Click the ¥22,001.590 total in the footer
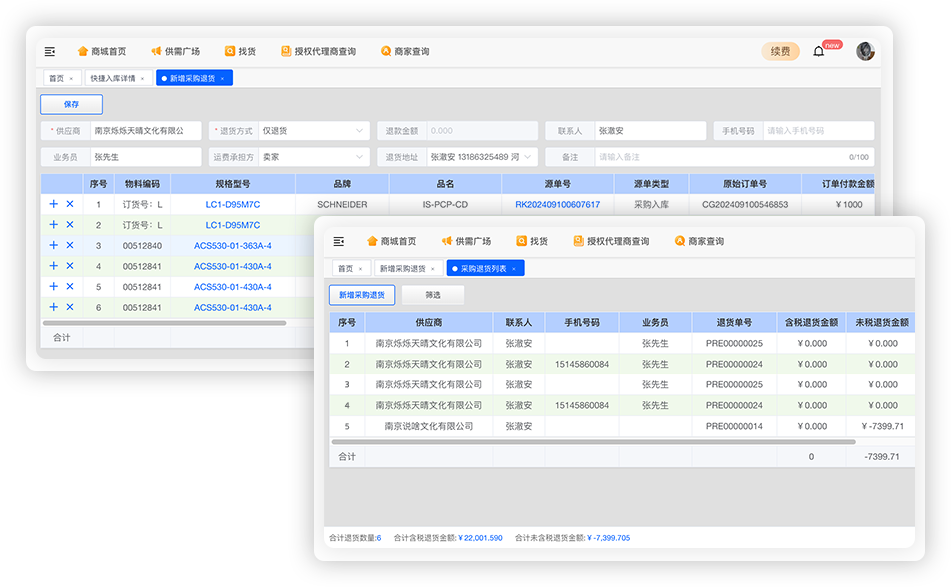 [x=480, y=538]
